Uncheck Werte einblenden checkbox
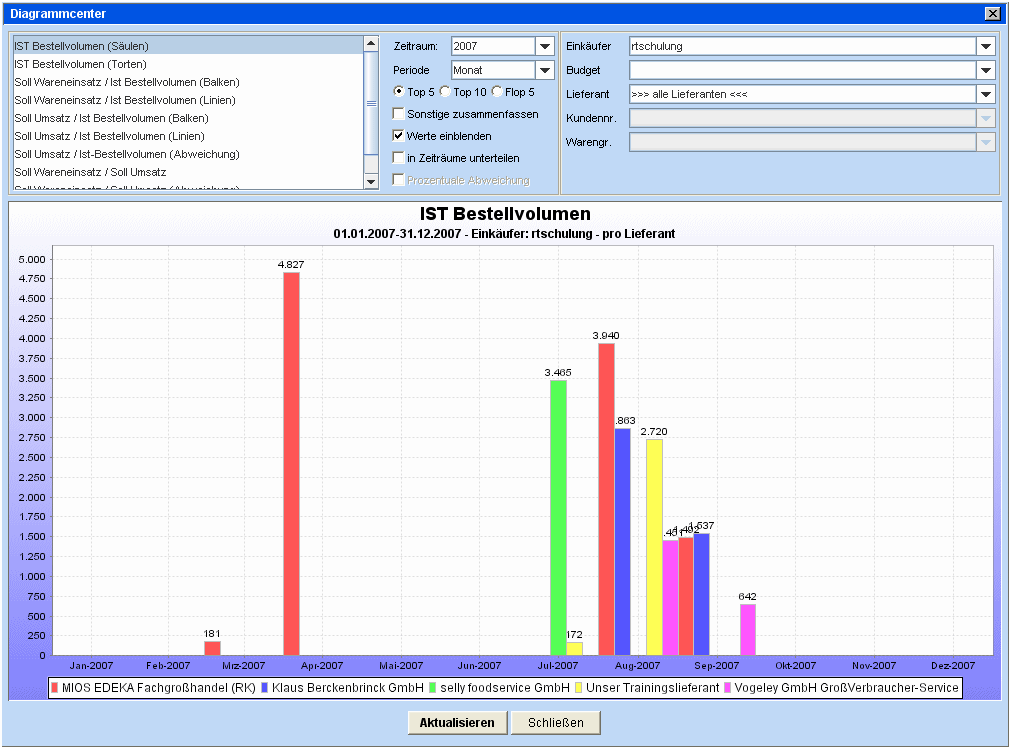The image size is (1009, 747). tap(399, 136)
